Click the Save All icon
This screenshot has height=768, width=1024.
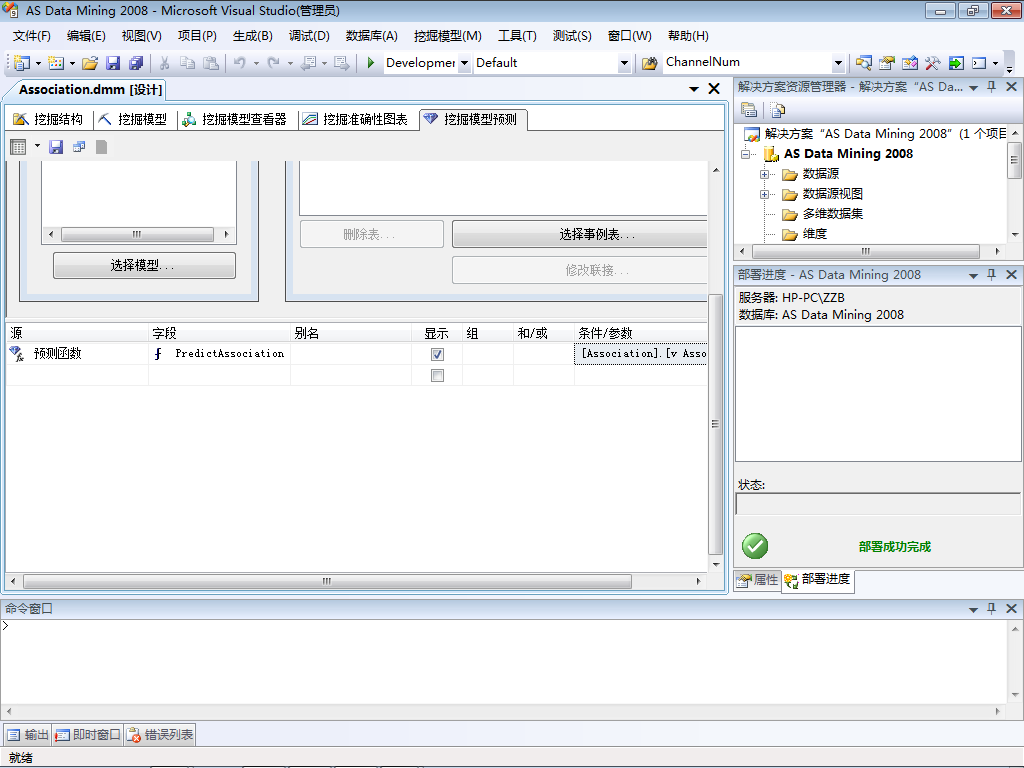click(x=136, y=63)
